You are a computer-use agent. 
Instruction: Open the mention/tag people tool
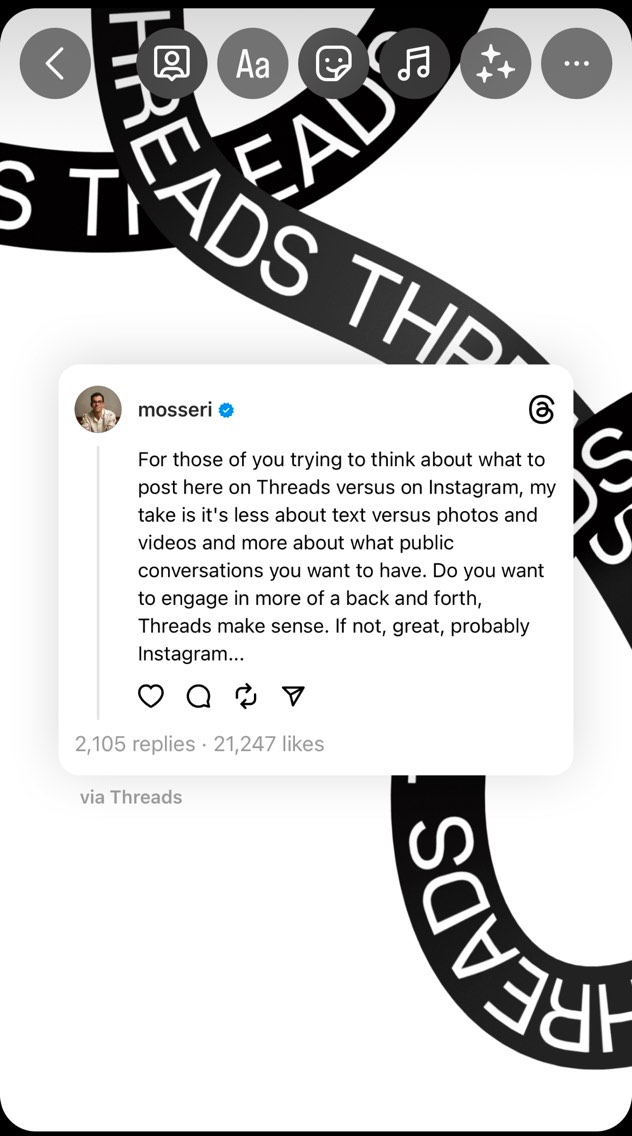point(172,64)
